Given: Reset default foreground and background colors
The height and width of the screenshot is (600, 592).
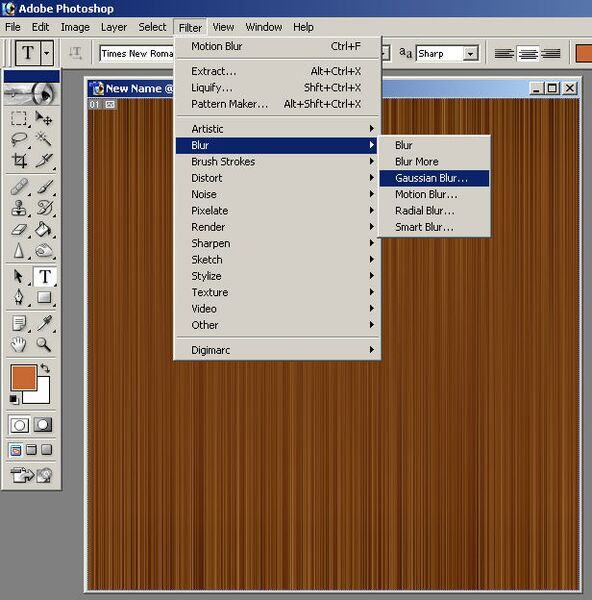Looking at the screenshot, I should [14, 399].
